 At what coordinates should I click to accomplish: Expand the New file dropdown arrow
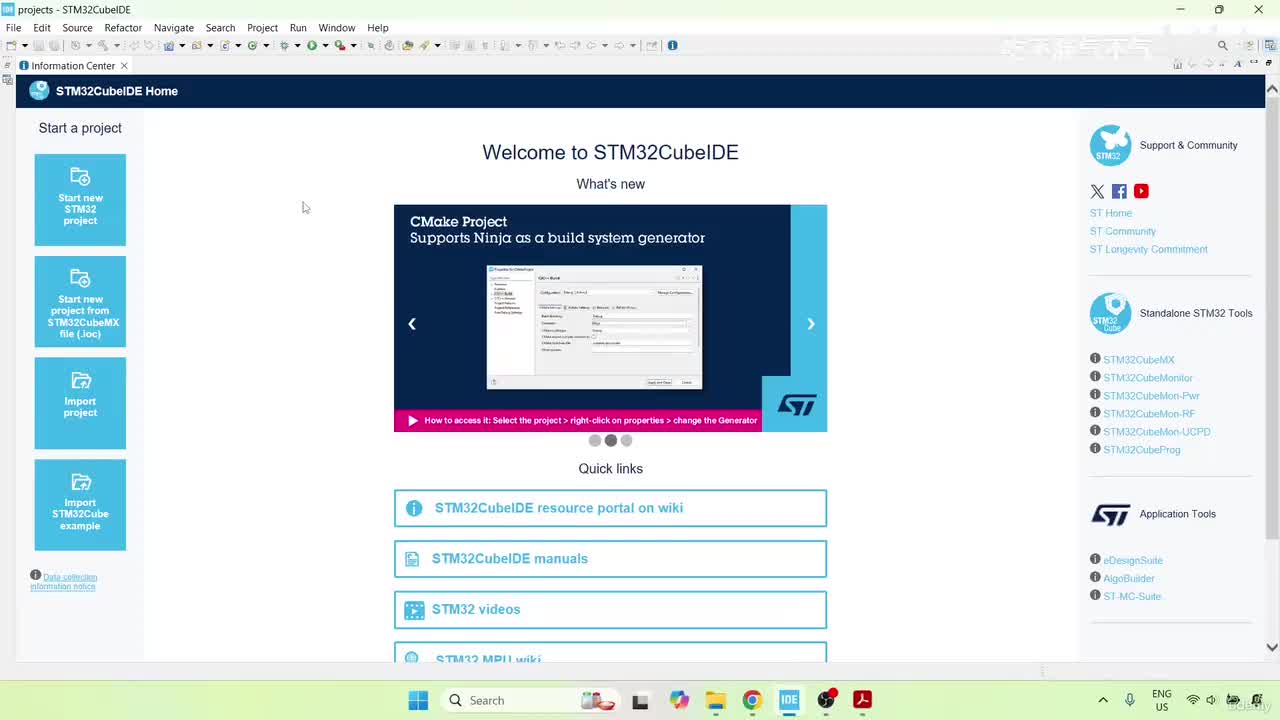[24, 45]
